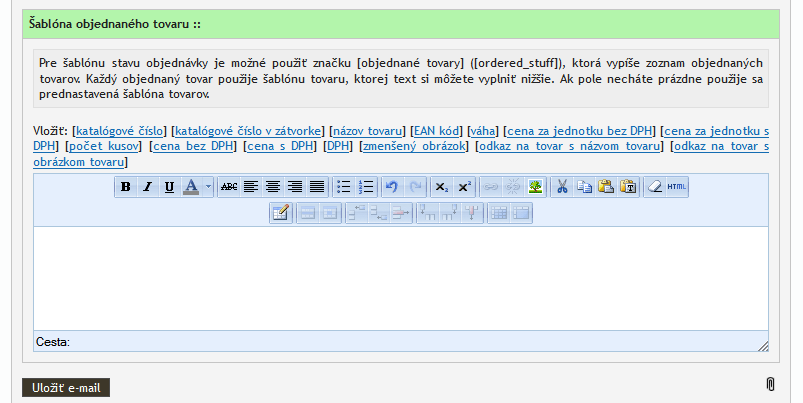Undo the last edit
The height and width of the screenshot is (403, 803).
[x=392, y=186]
